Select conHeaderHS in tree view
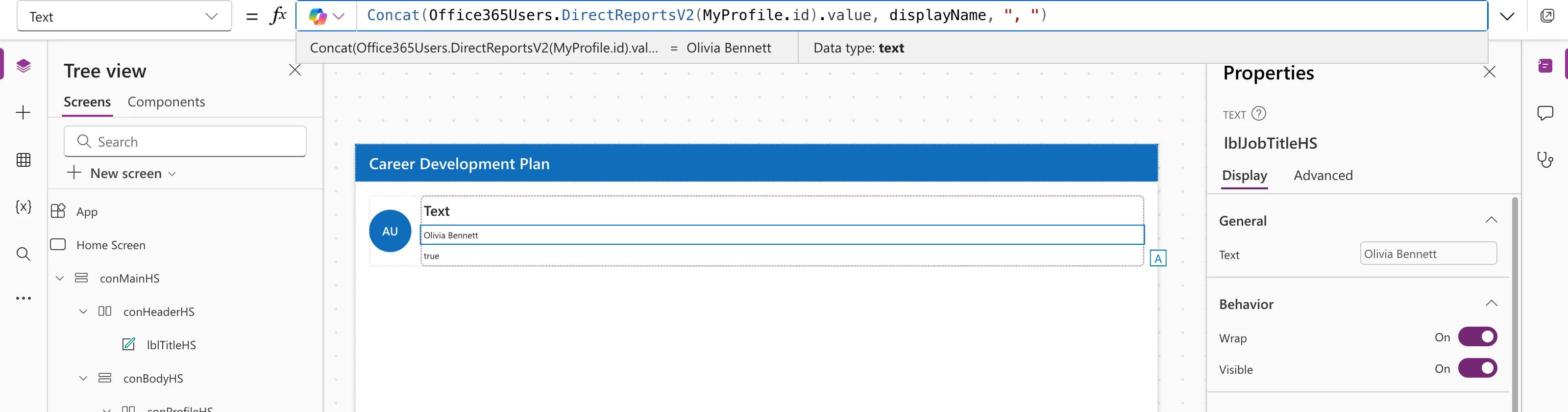 (x=159, y=312)
